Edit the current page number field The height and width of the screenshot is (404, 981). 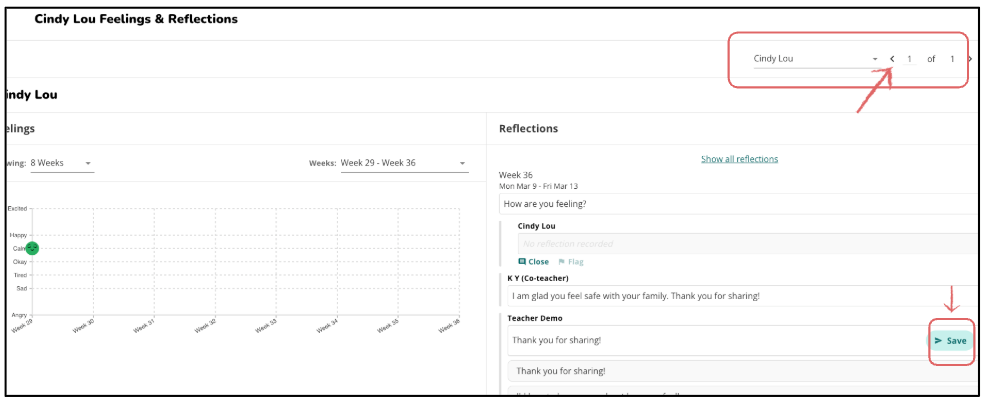coord(910,59)
